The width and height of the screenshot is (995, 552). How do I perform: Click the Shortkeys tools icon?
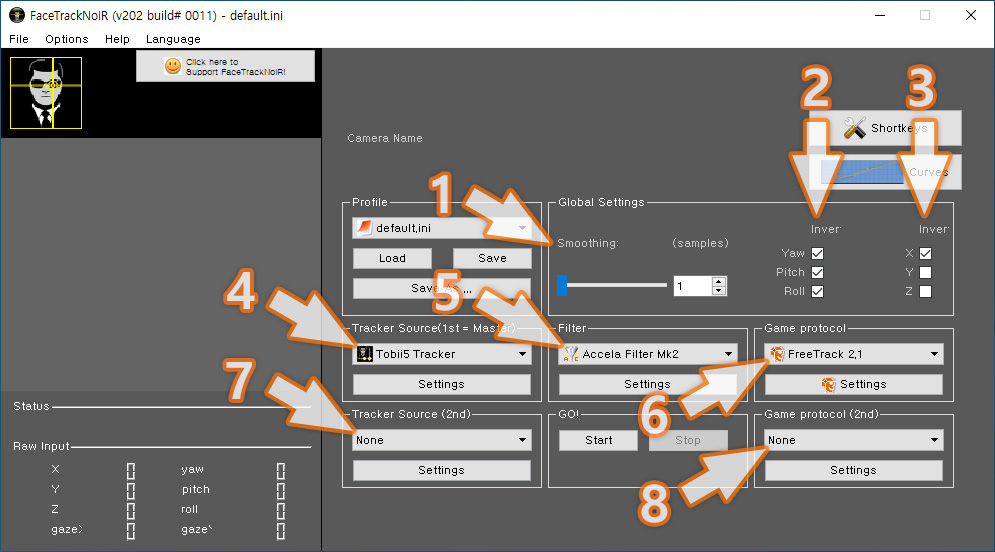[x=855, y=128]
